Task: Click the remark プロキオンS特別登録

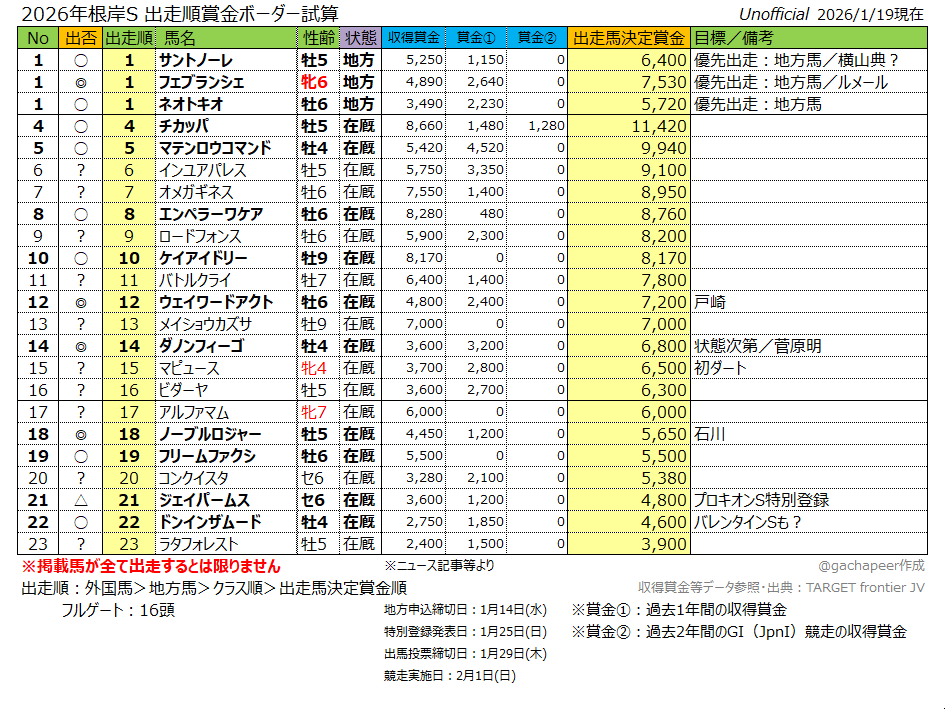Action: (x=761, y=500)
